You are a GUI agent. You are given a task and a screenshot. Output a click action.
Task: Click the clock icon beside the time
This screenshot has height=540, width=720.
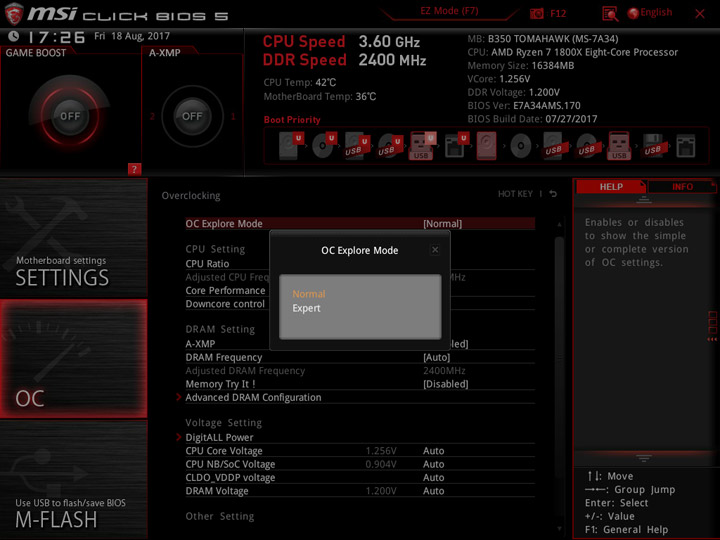pyautogui.click(x=14, y=36)
